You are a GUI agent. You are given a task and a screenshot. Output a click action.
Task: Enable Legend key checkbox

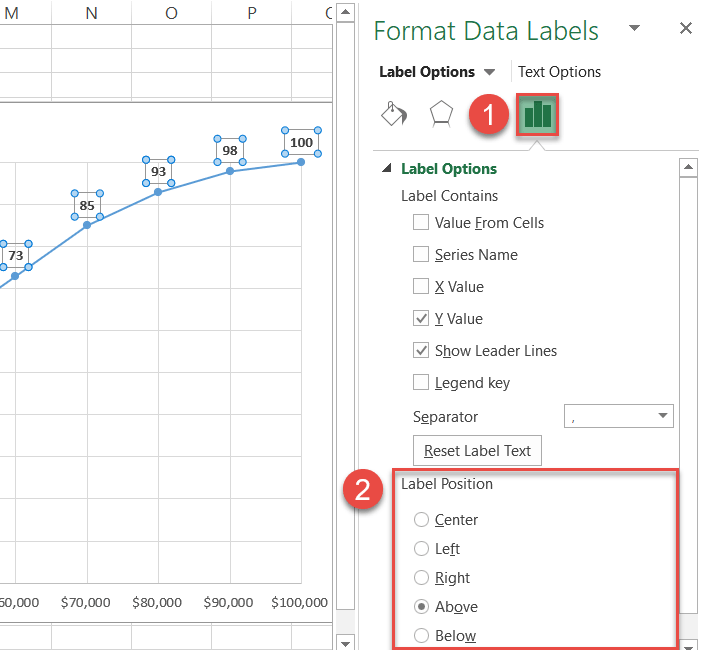click(x=421, y=382)
